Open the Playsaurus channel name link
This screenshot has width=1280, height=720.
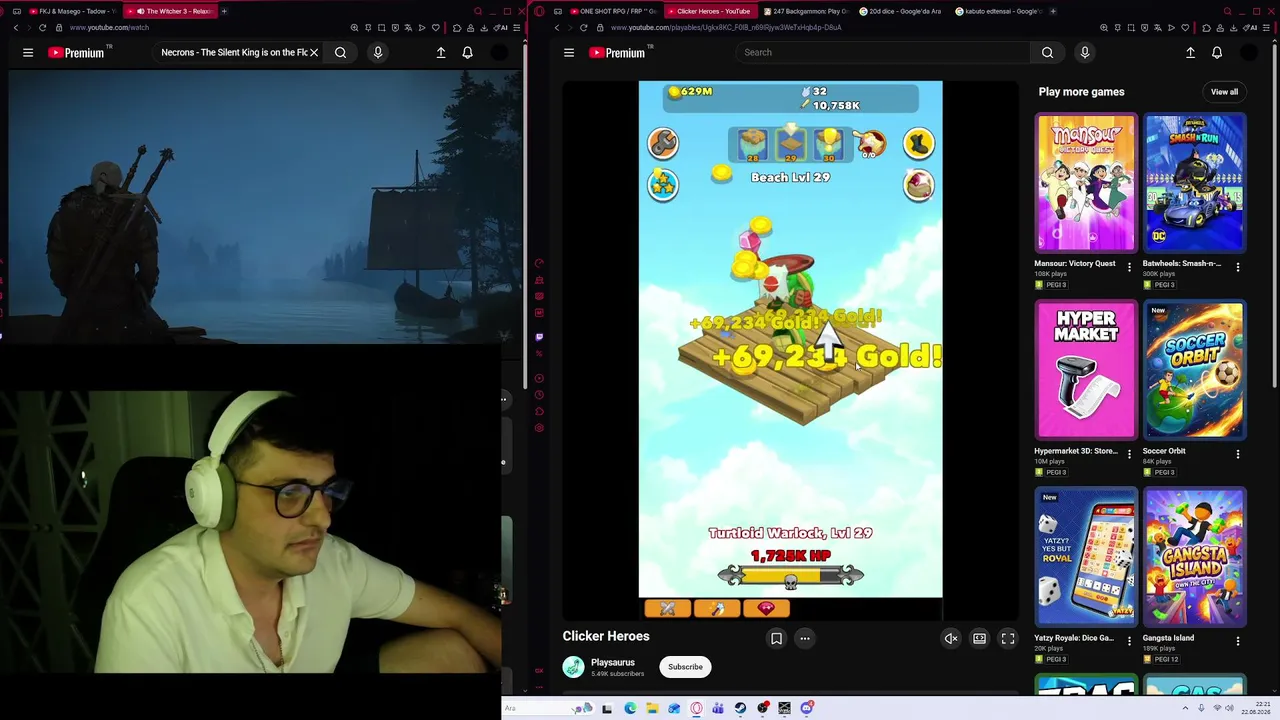(613, 662)
